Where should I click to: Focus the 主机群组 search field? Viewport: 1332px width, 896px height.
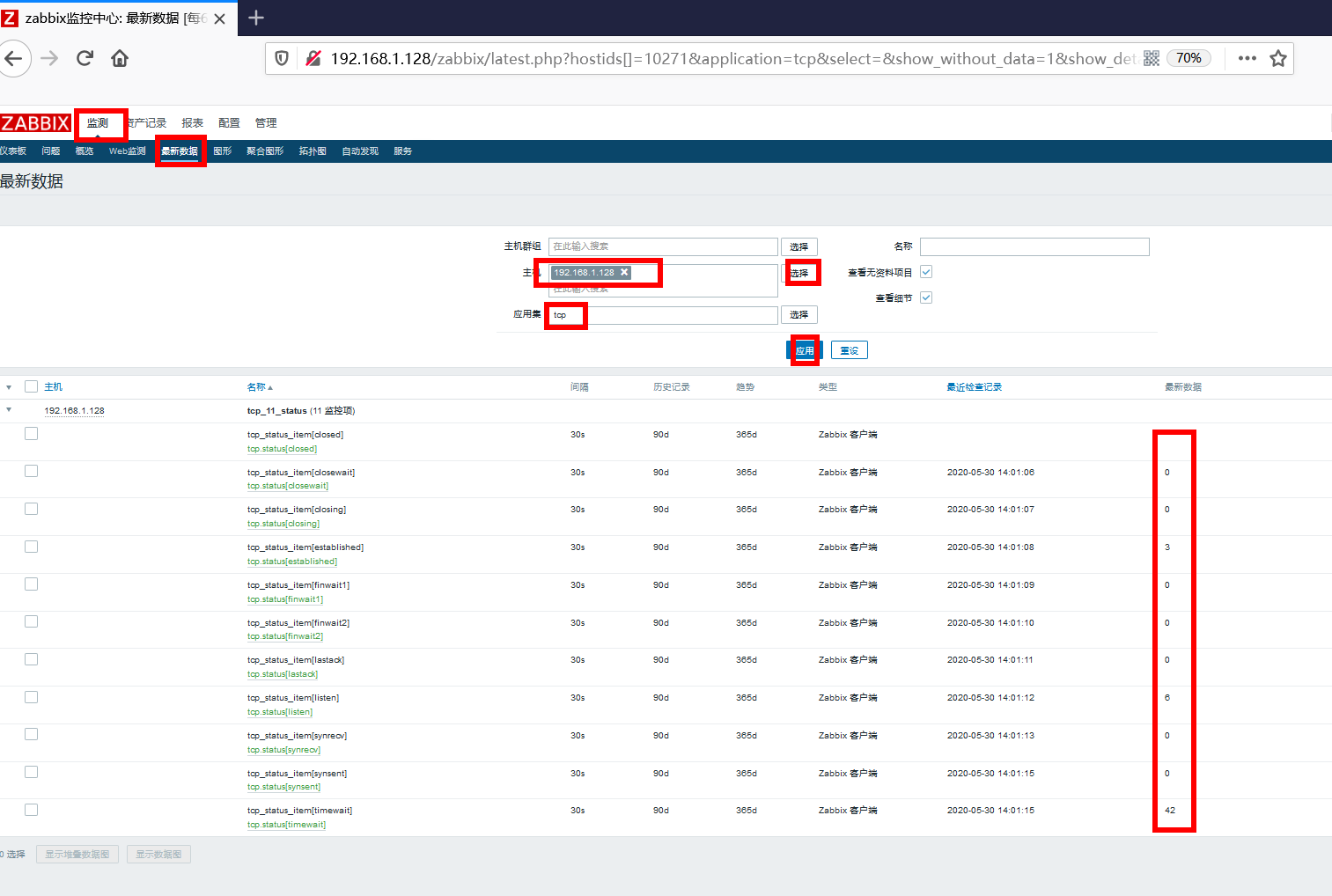pyautogui.click(x=663, y=246)
